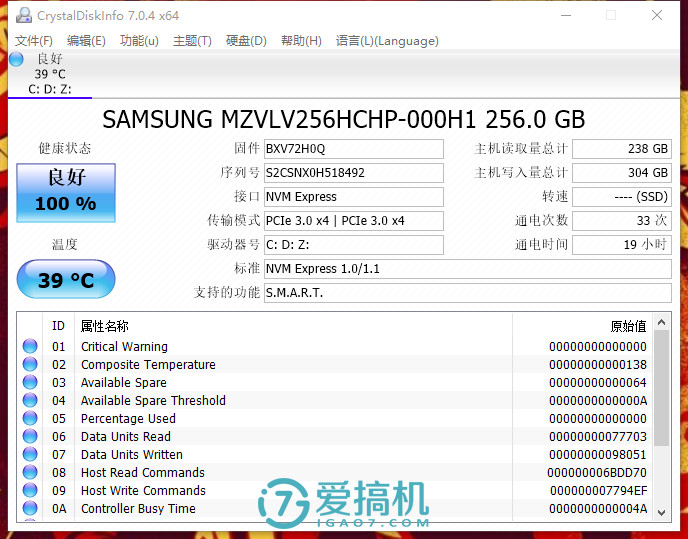
Task: Select the Composite Temperature attribute name
Action: coord(148,365)
